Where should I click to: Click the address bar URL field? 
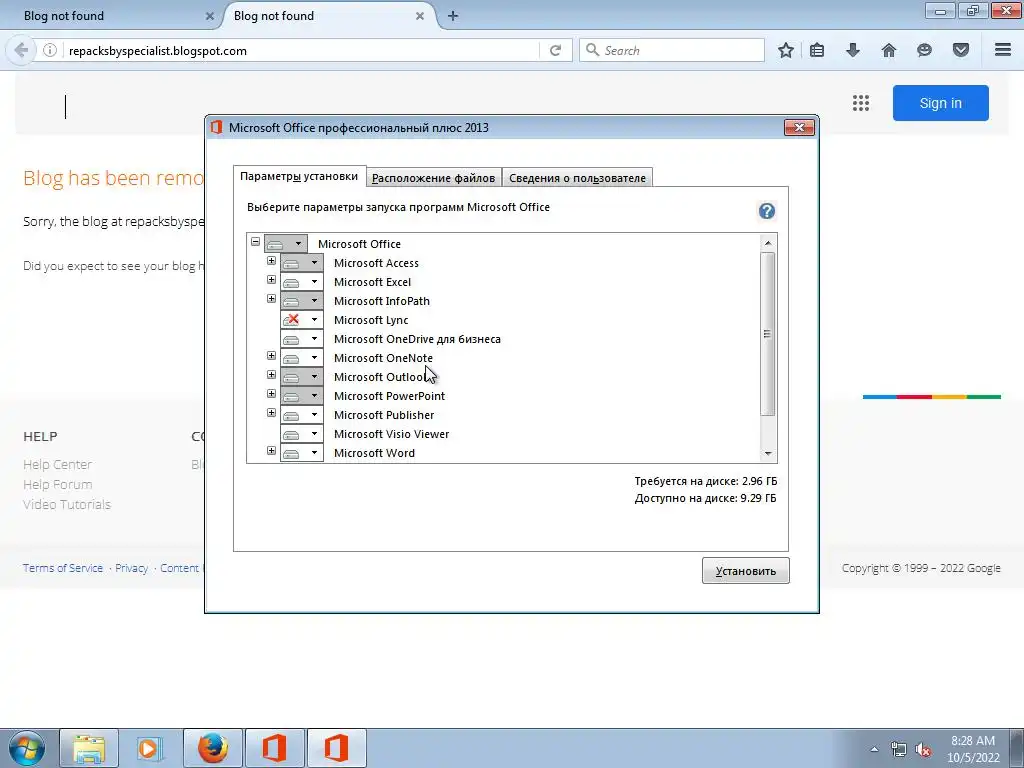click(300, 50)
